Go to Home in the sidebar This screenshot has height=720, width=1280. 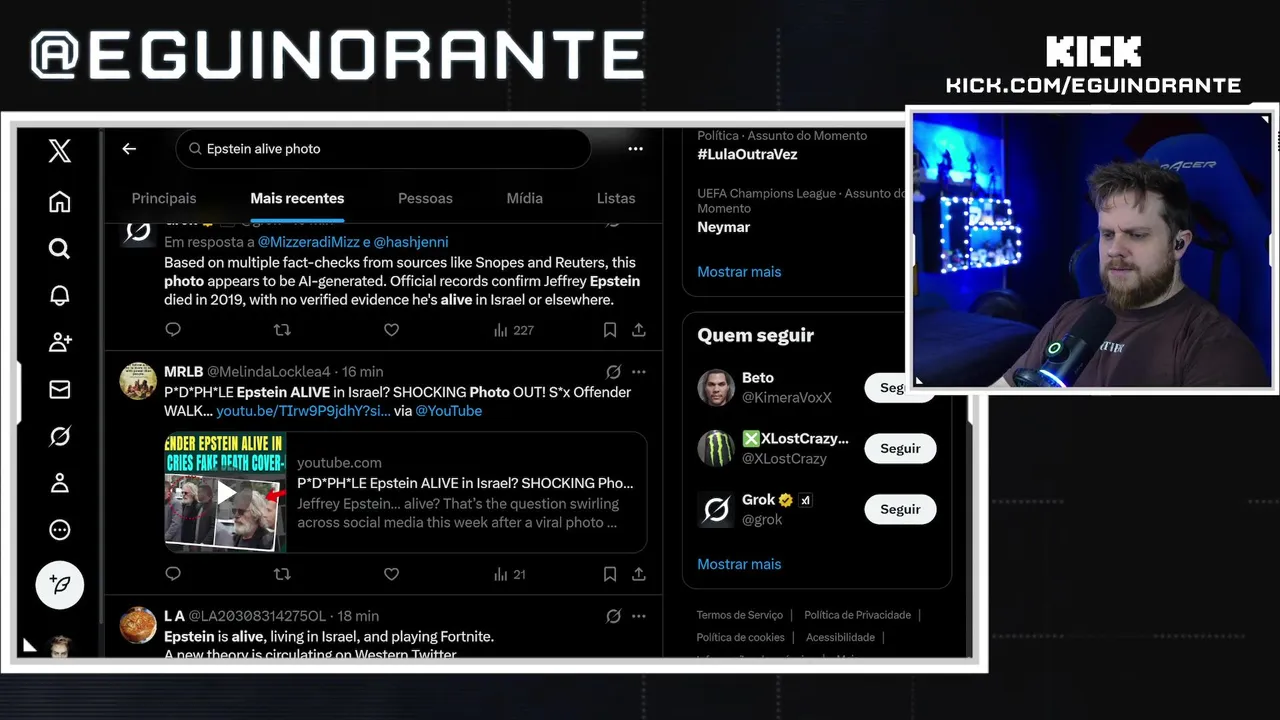60,201
